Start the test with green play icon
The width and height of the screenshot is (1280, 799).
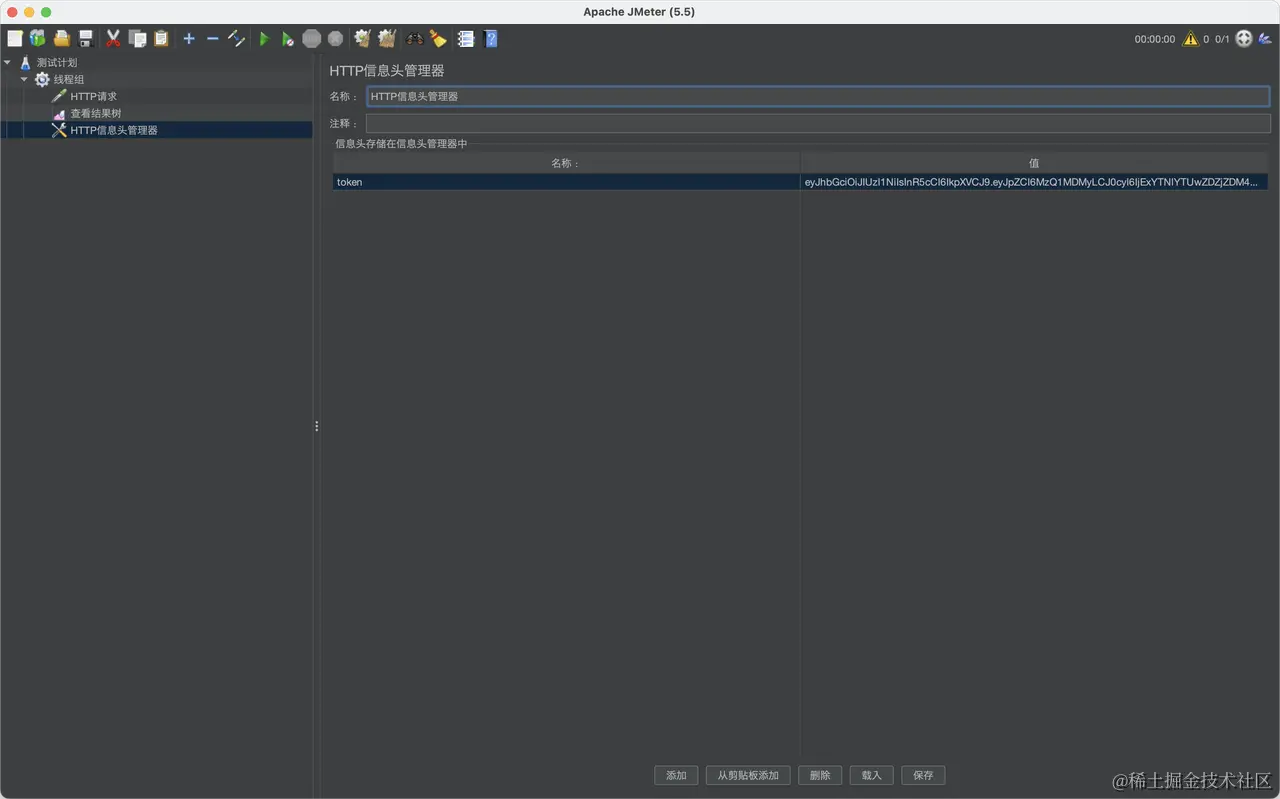coord(264,39)
